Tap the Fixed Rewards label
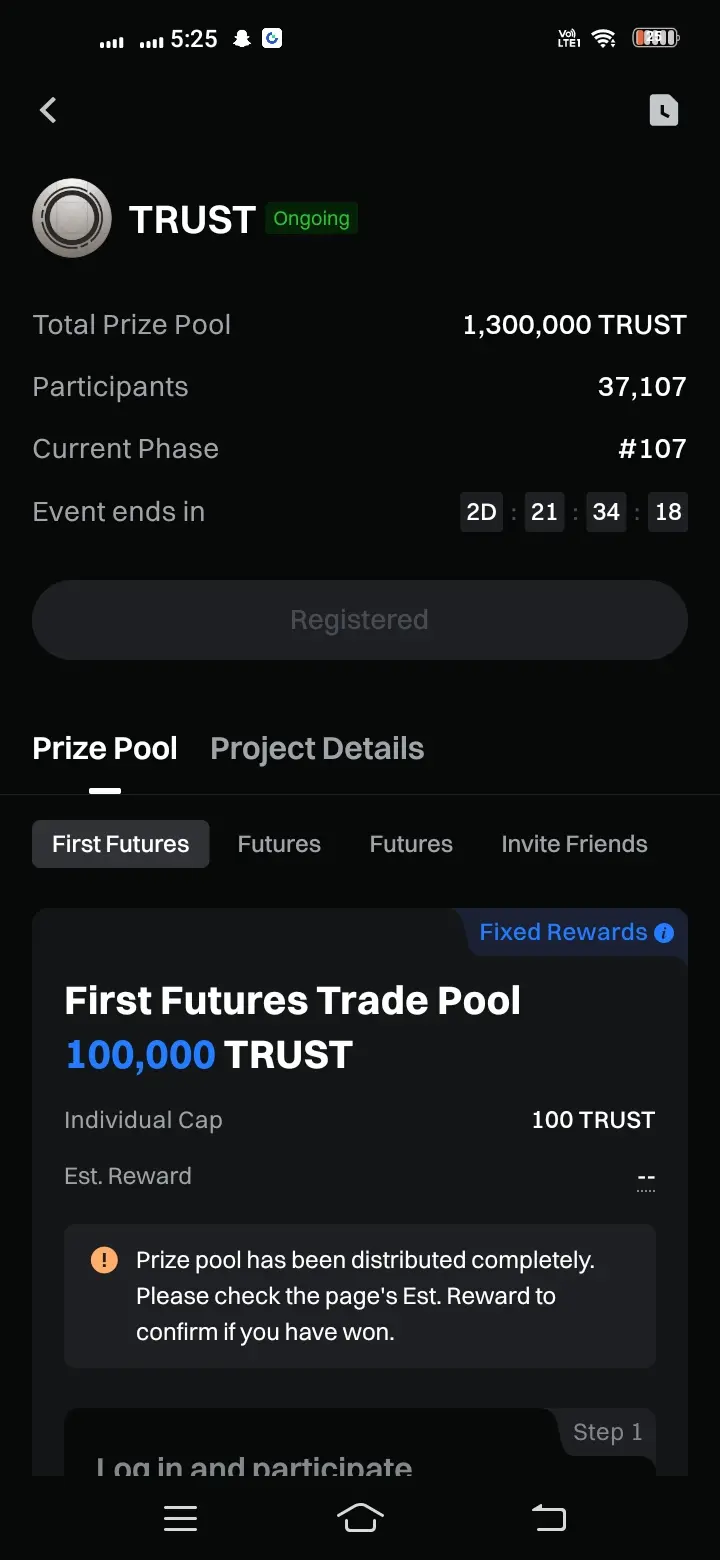The height and width of the screenshot is (1560, 720). 563,932
